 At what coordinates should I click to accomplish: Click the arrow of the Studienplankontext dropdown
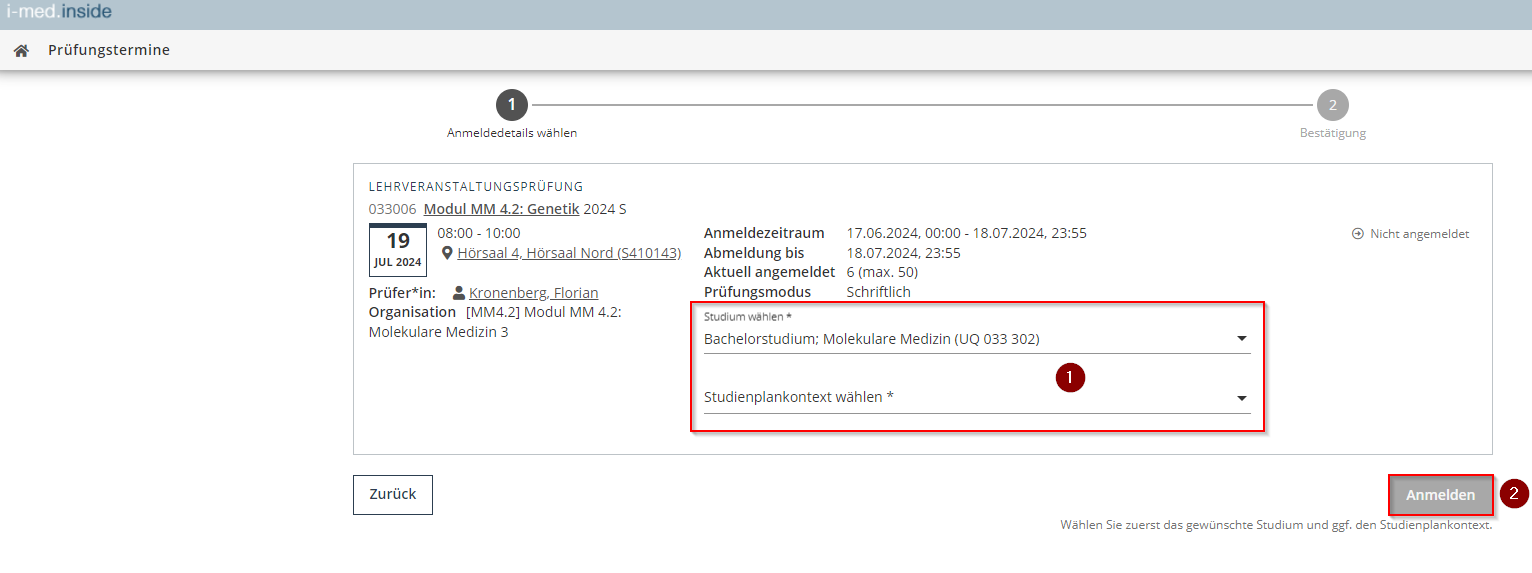point(1242,398)
